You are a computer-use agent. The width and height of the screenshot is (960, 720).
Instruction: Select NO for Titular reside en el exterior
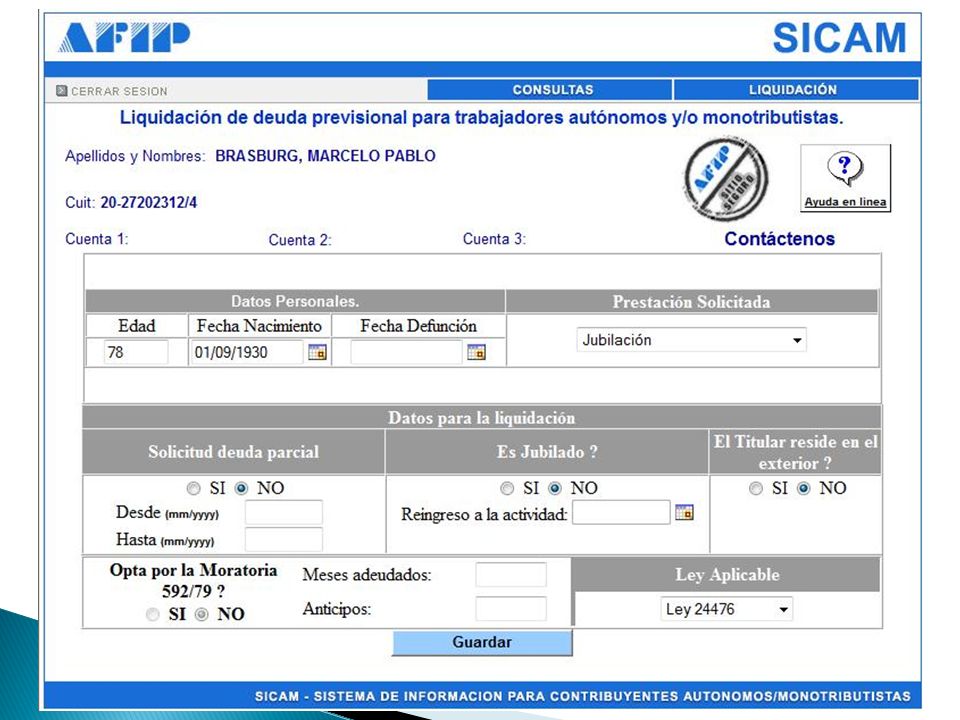coord(803,488)
